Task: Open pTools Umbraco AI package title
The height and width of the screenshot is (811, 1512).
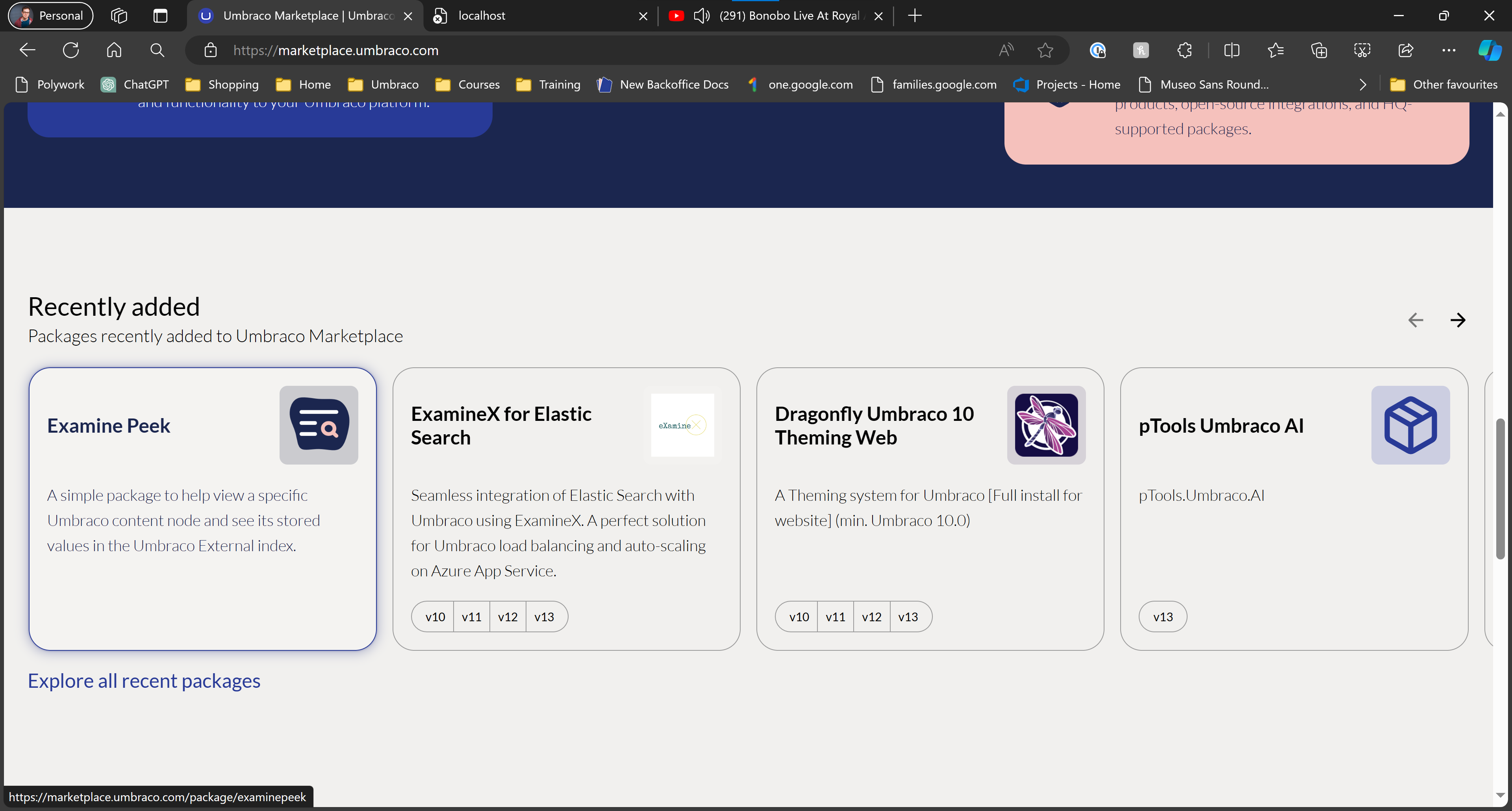Action: [x=1221, y=426]
